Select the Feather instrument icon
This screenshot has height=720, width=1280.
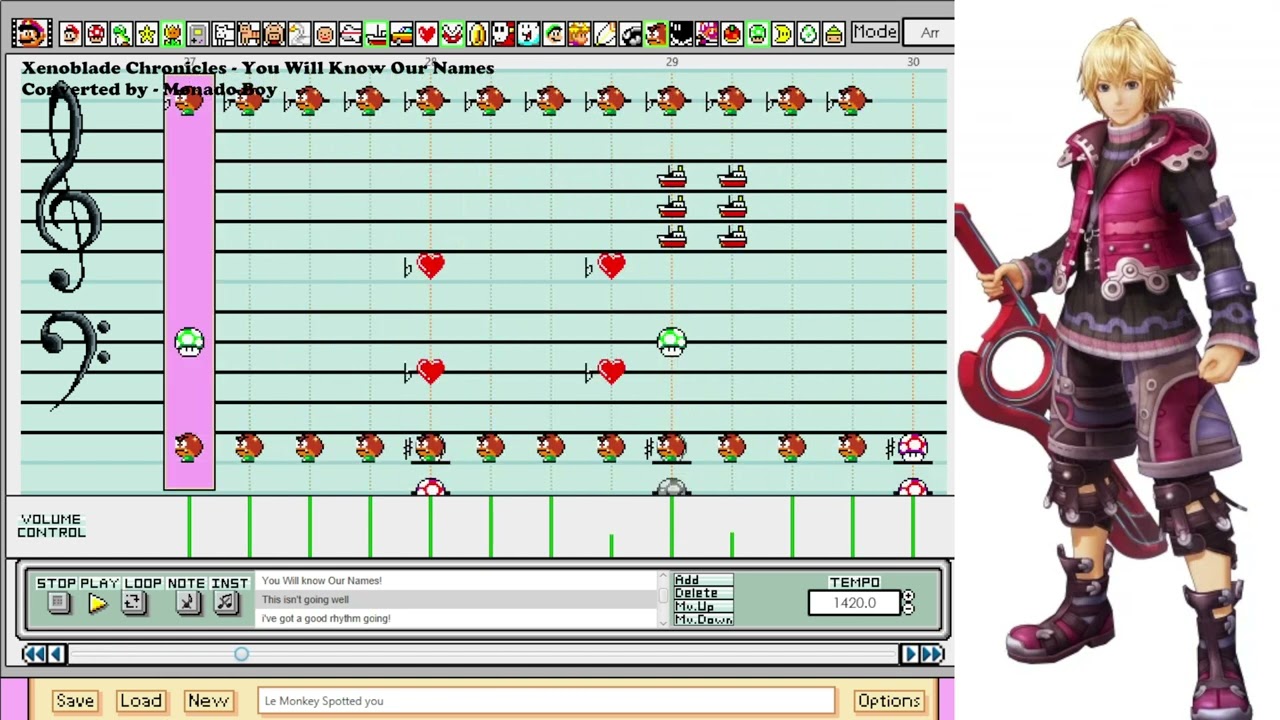(605, 34)
